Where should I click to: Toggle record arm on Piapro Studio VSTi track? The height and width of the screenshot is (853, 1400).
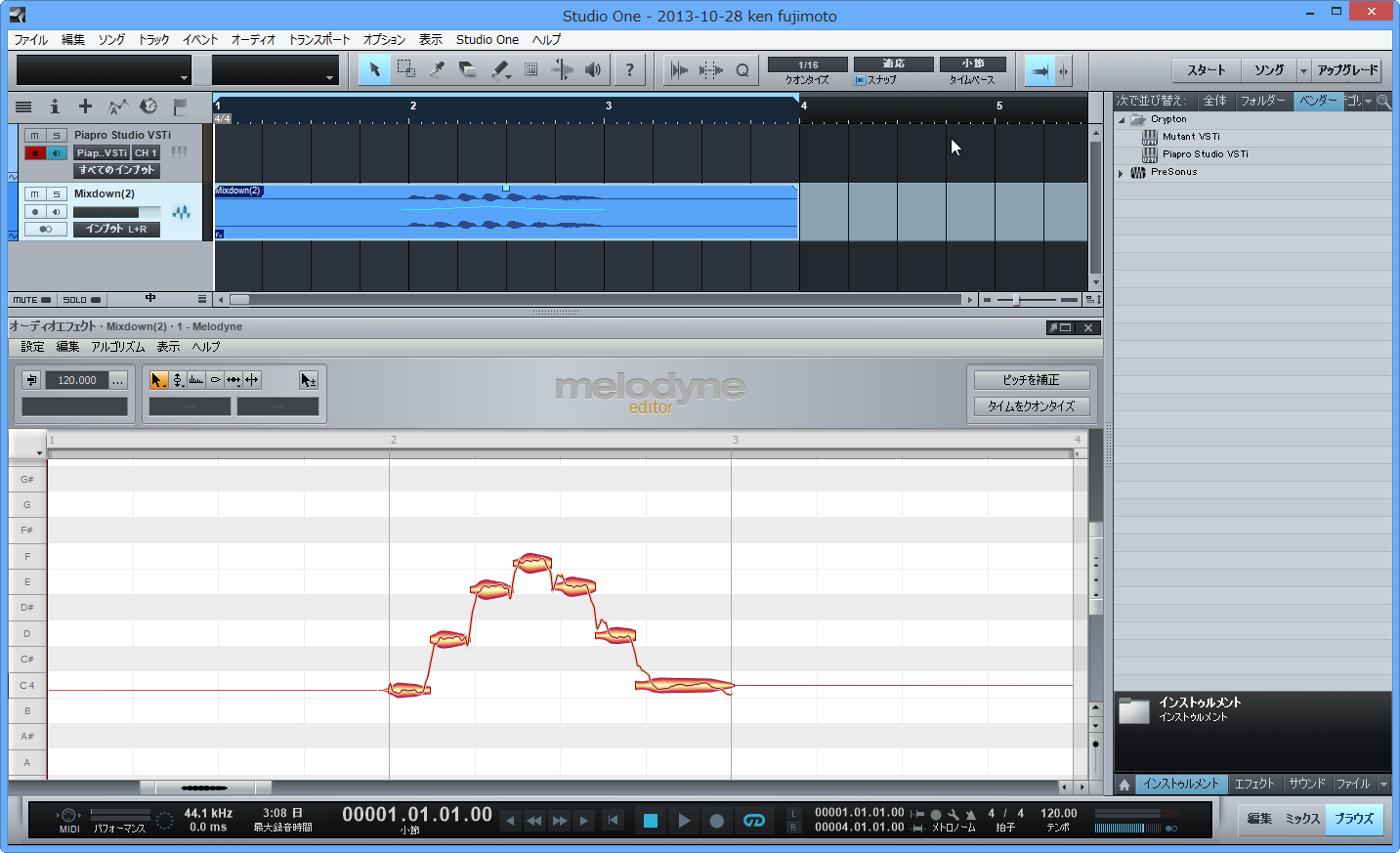point(35,153)
